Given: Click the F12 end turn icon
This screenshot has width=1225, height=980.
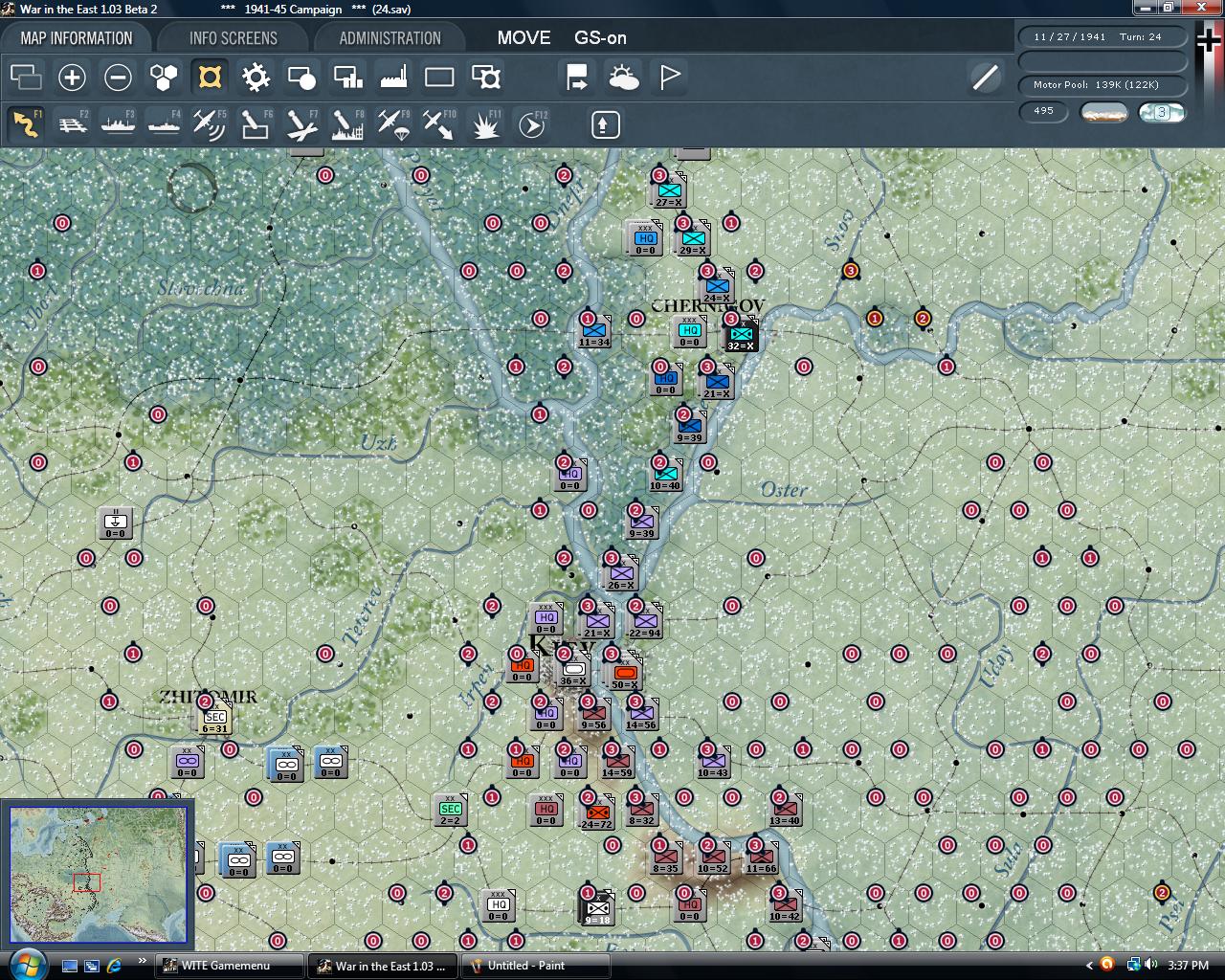Looking at the screenshot, I should pyautogui.click(x=531, y=124).
